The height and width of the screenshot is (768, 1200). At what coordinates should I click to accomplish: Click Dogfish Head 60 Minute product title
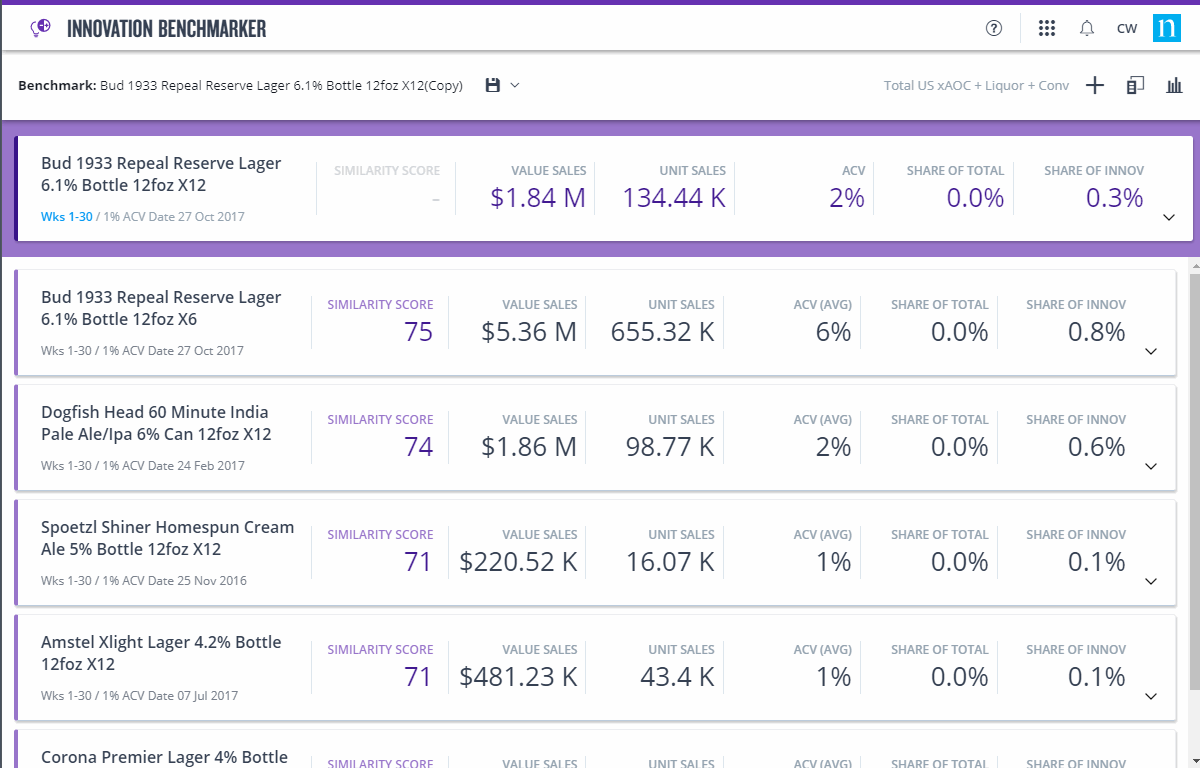coord(156,423)
